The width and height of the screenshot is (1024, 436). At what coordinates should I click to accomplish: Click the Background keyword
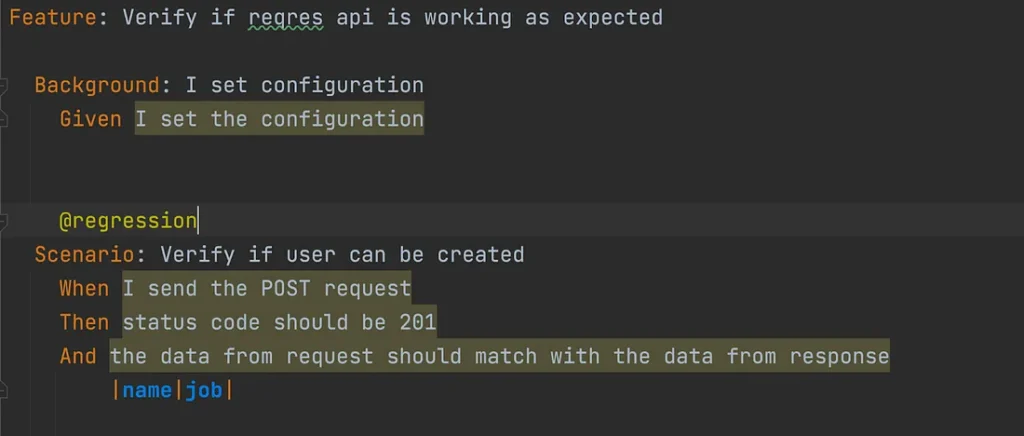point(97,85)
